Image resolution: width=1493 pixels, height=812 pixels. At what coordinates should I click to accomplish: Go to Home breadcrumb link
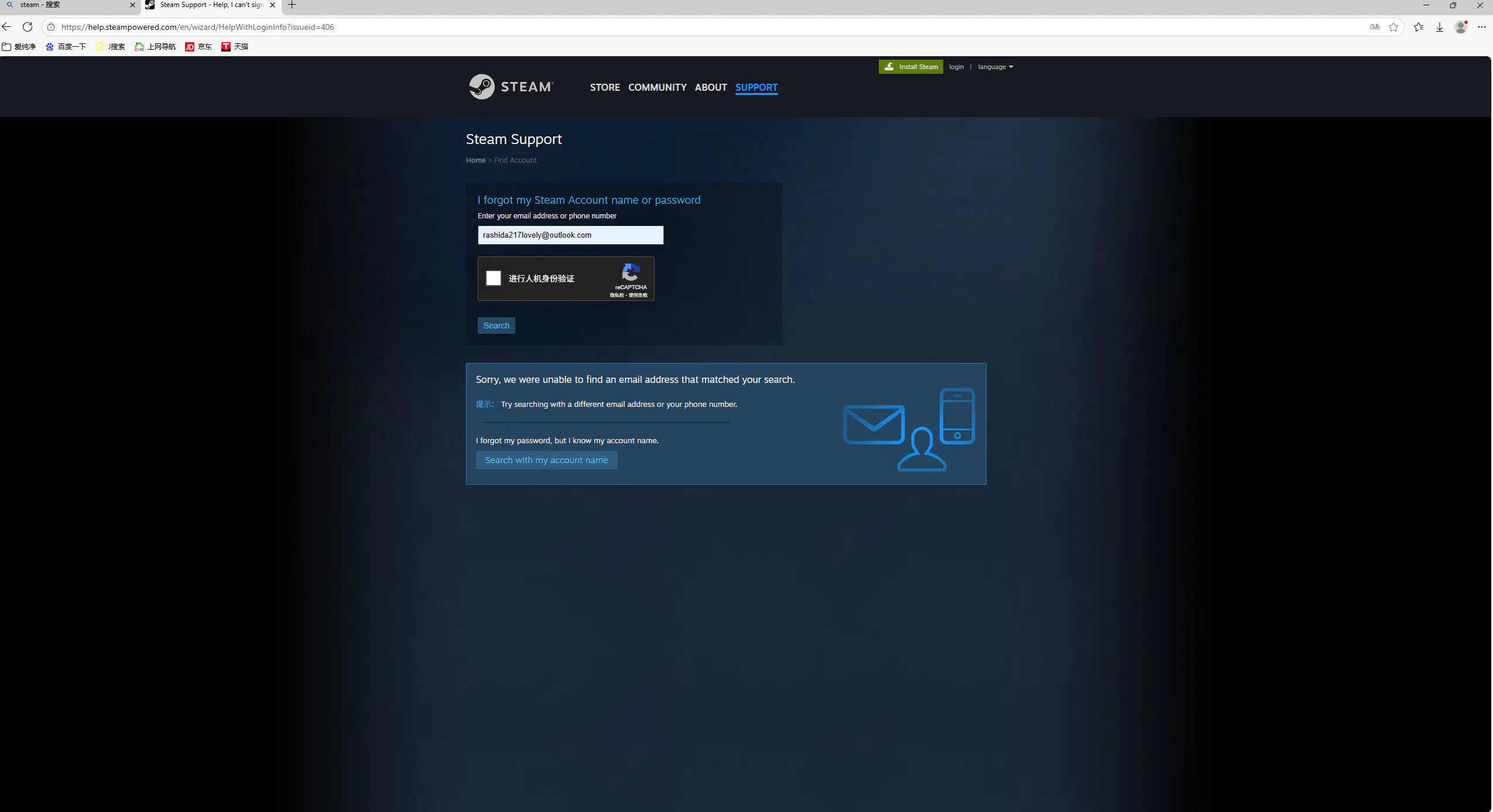pos(475,160)
